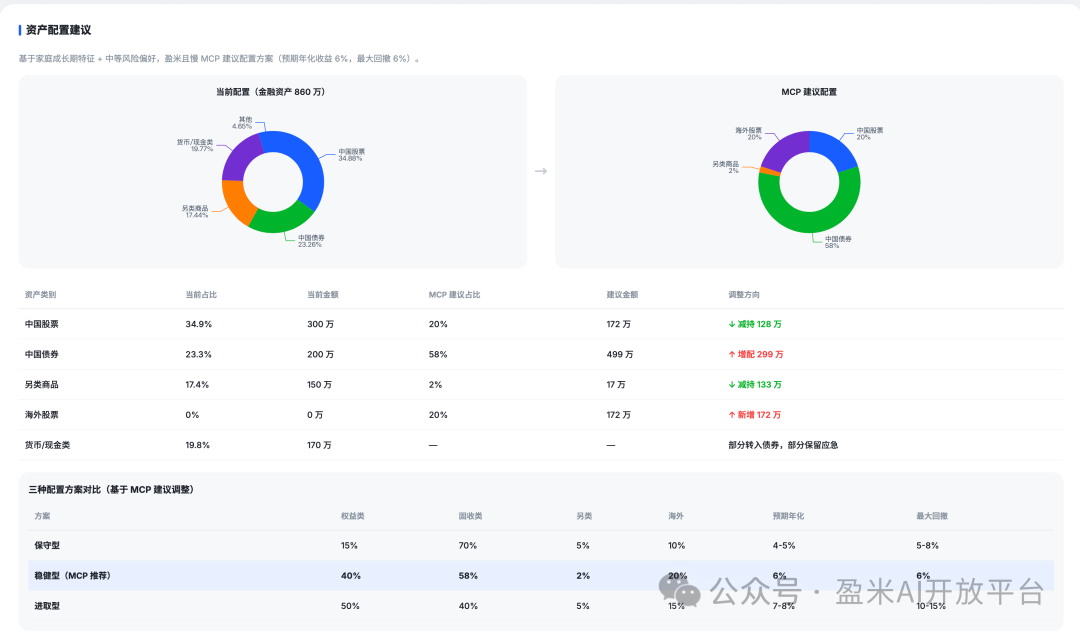Click 减持 128 万 adjustment cell

[x=755, y=324]
